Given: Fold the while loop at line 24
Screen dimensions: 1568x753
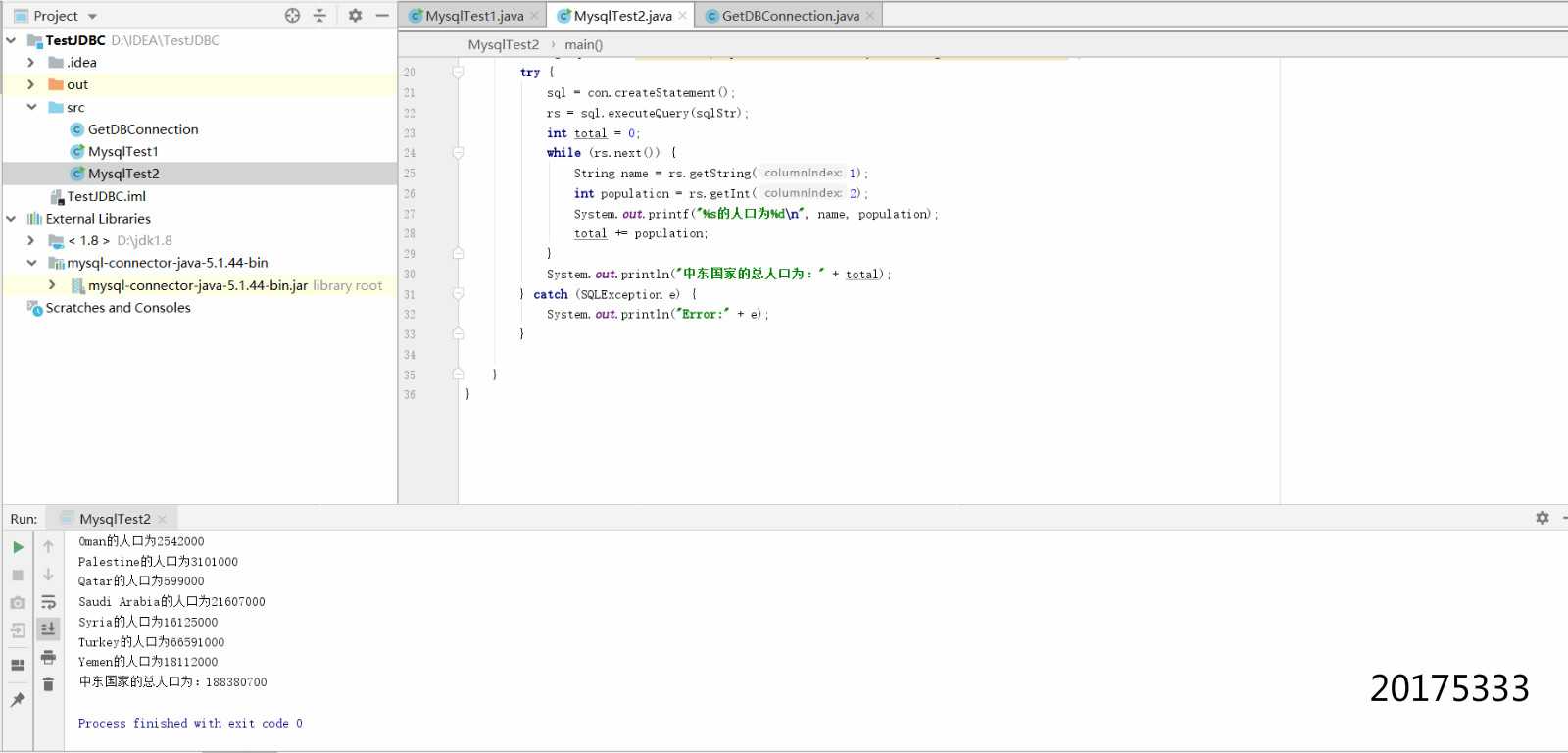Looking at the screenshot, I should (458, 153).
